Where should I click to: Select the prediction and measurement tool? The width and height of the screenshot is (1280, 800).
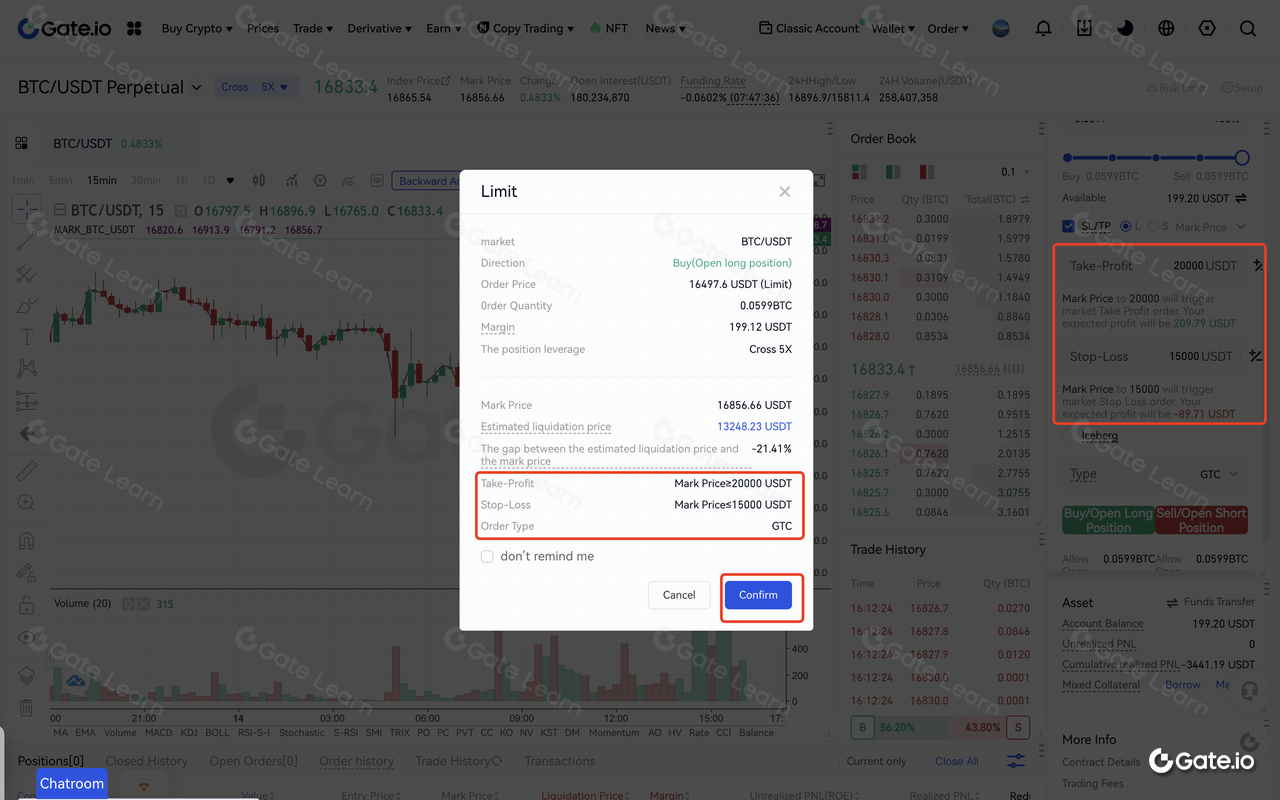[27, 401]
